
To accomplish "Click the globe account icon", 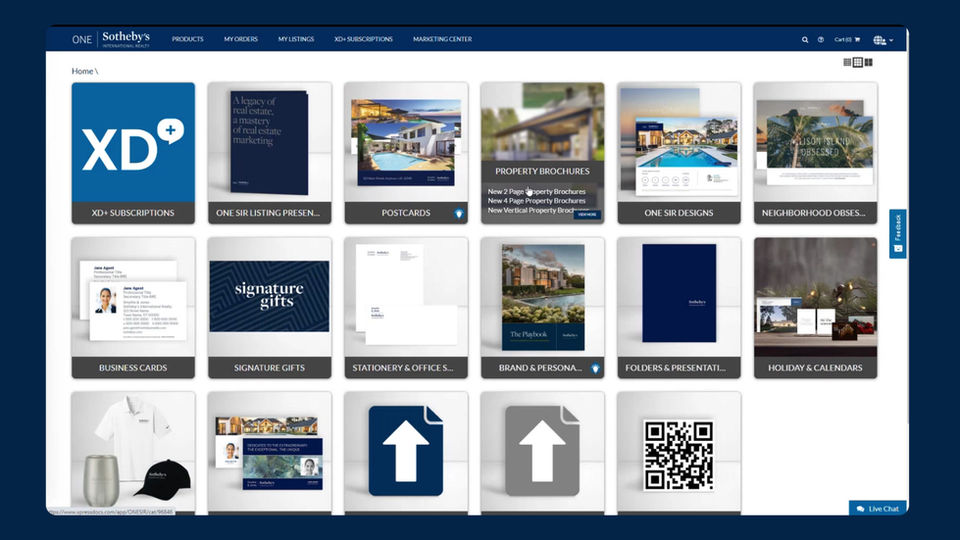I will pyautogui.click(x=879, y=40).
